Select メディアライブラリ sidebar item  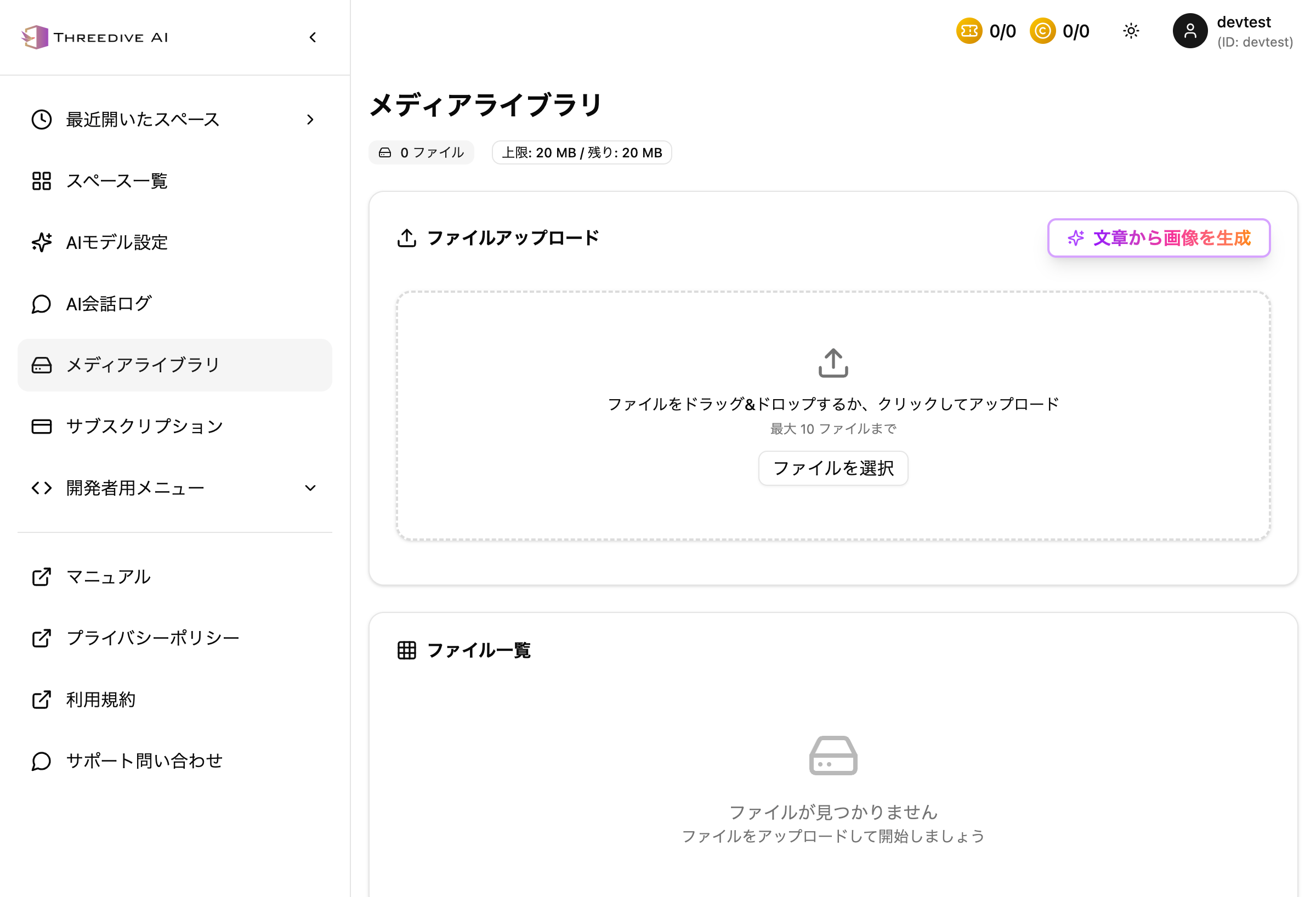pos(174,365)
